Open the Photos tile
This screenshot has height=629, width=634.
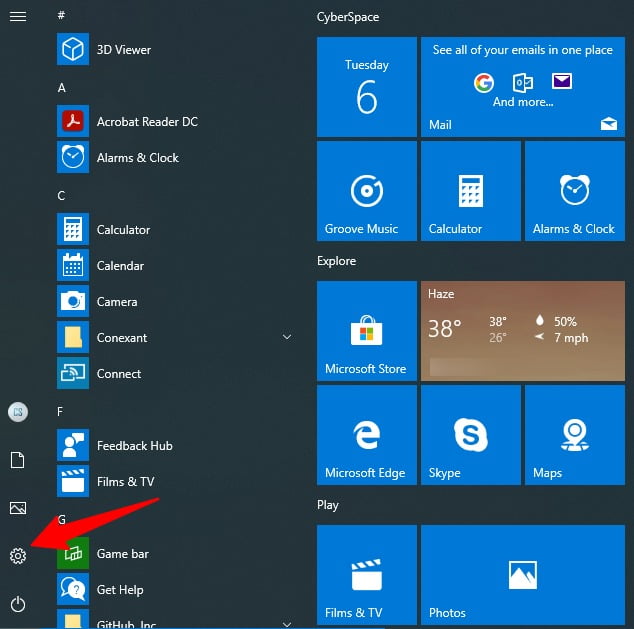point(523,575)
